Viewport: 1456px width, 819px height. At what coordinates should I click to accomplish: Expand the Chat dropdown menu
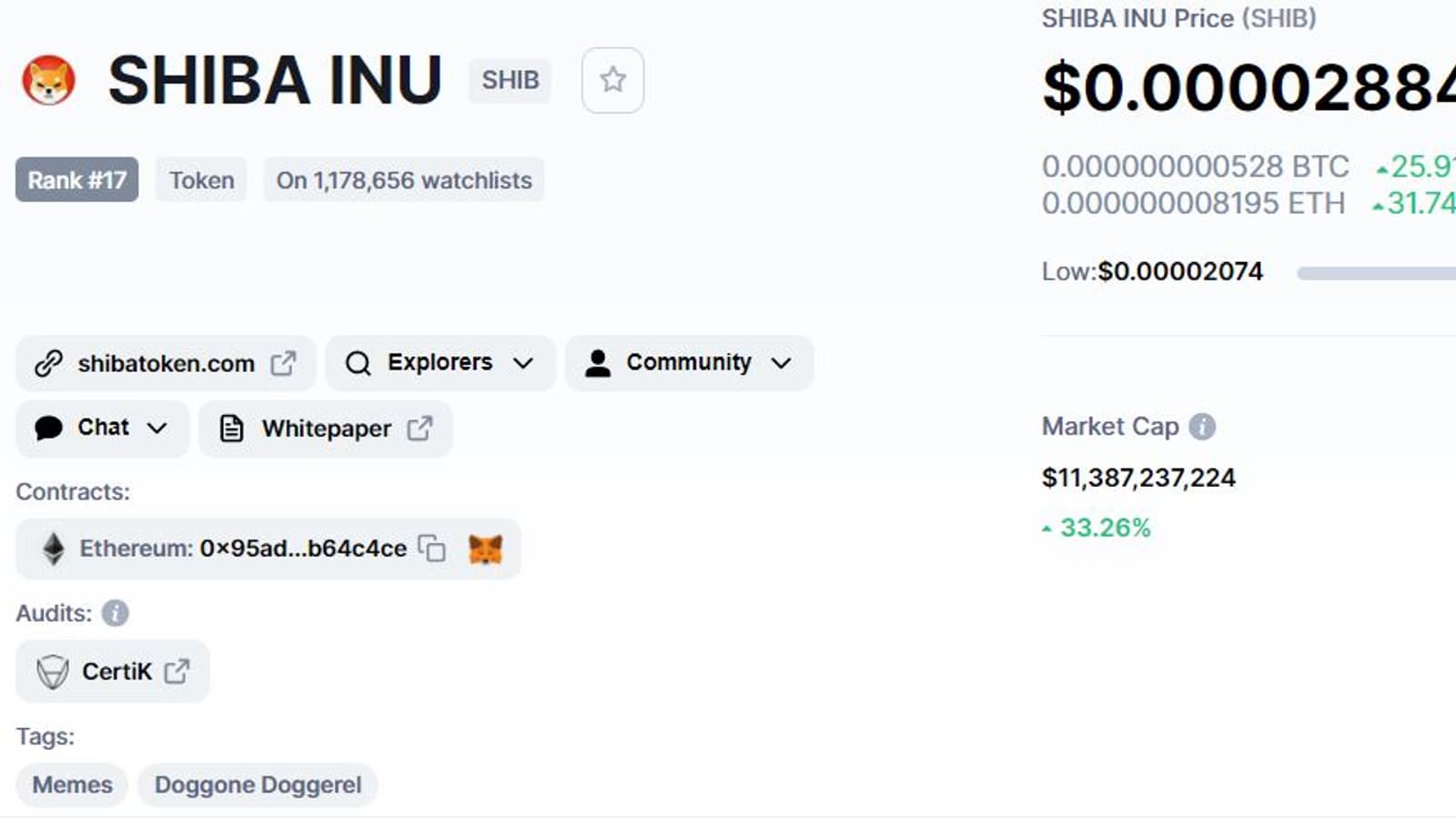[102, 428]
